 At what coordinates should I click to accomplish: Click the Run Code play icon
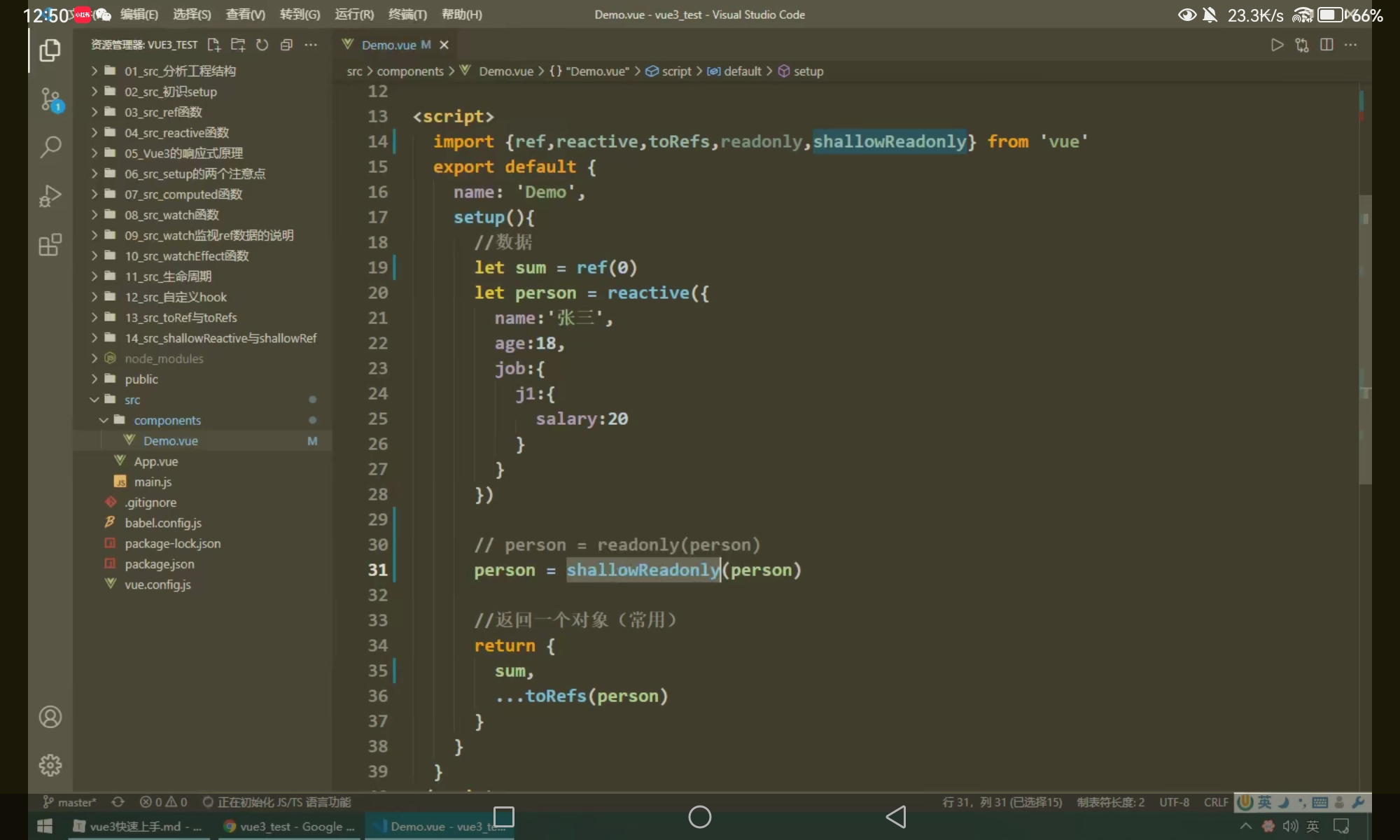1277,45
